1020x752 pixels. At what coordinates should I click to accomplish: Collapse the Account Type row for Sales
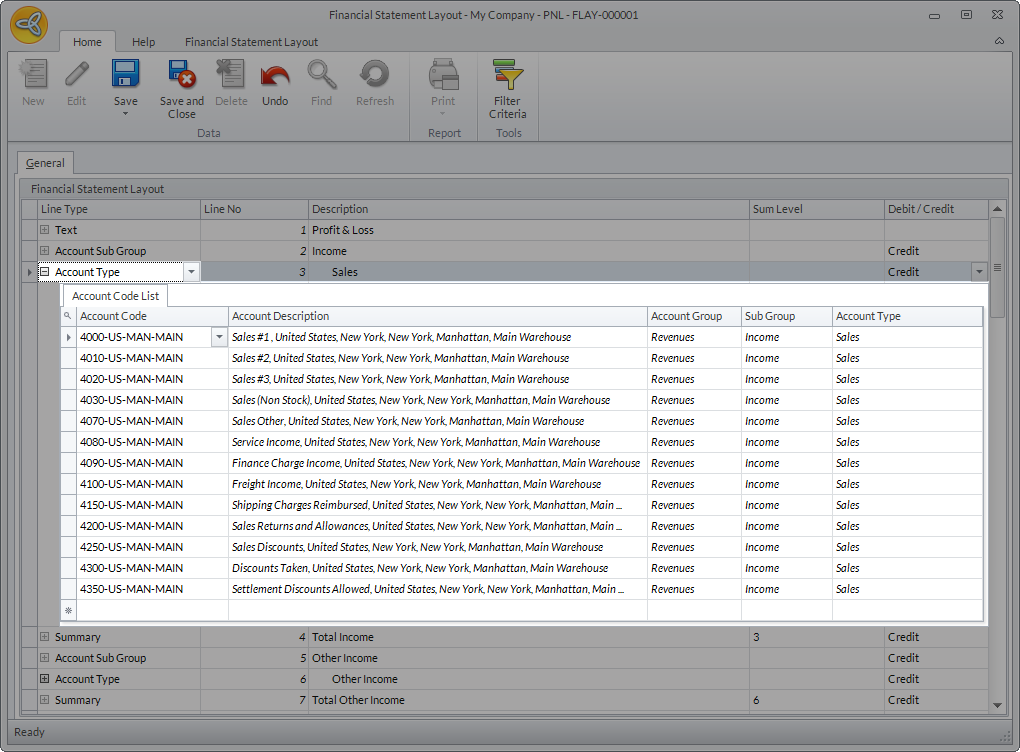(x=44, y=272)
